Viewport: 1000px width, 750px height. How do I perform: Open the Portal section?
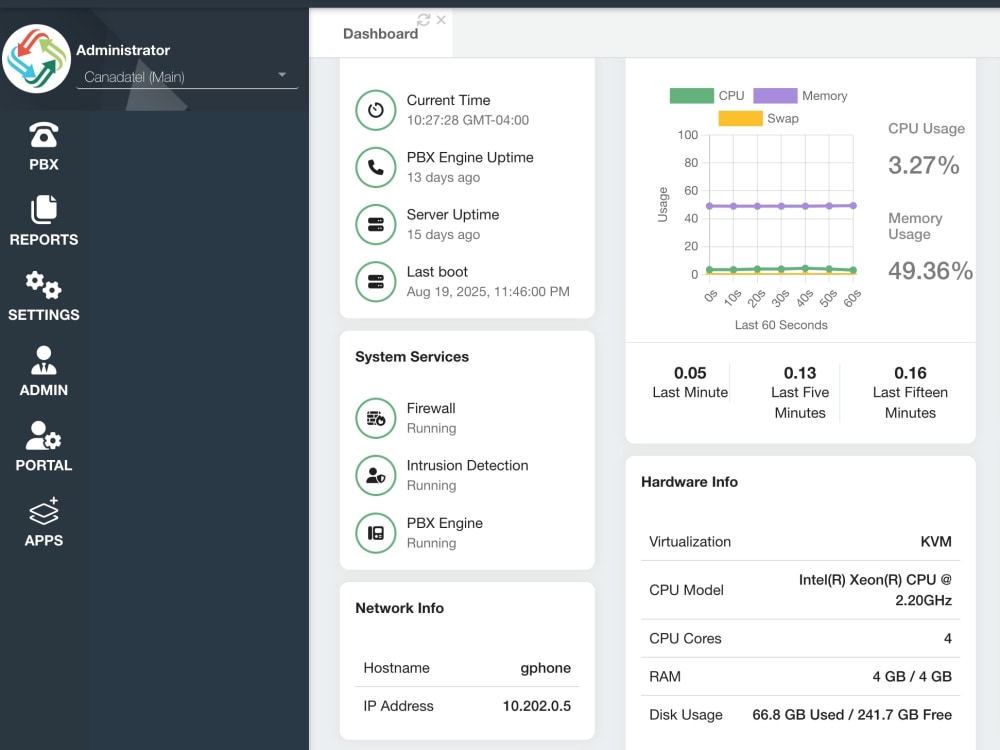[43, 446]
